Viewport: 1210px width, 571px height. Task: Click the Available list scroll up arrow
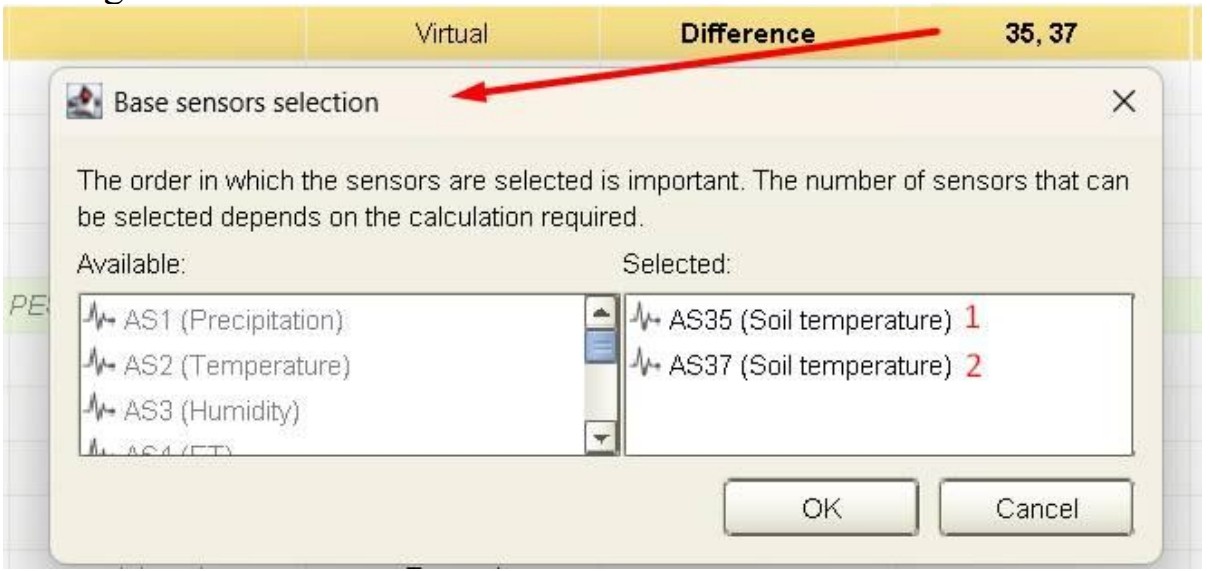pos(601,312)
